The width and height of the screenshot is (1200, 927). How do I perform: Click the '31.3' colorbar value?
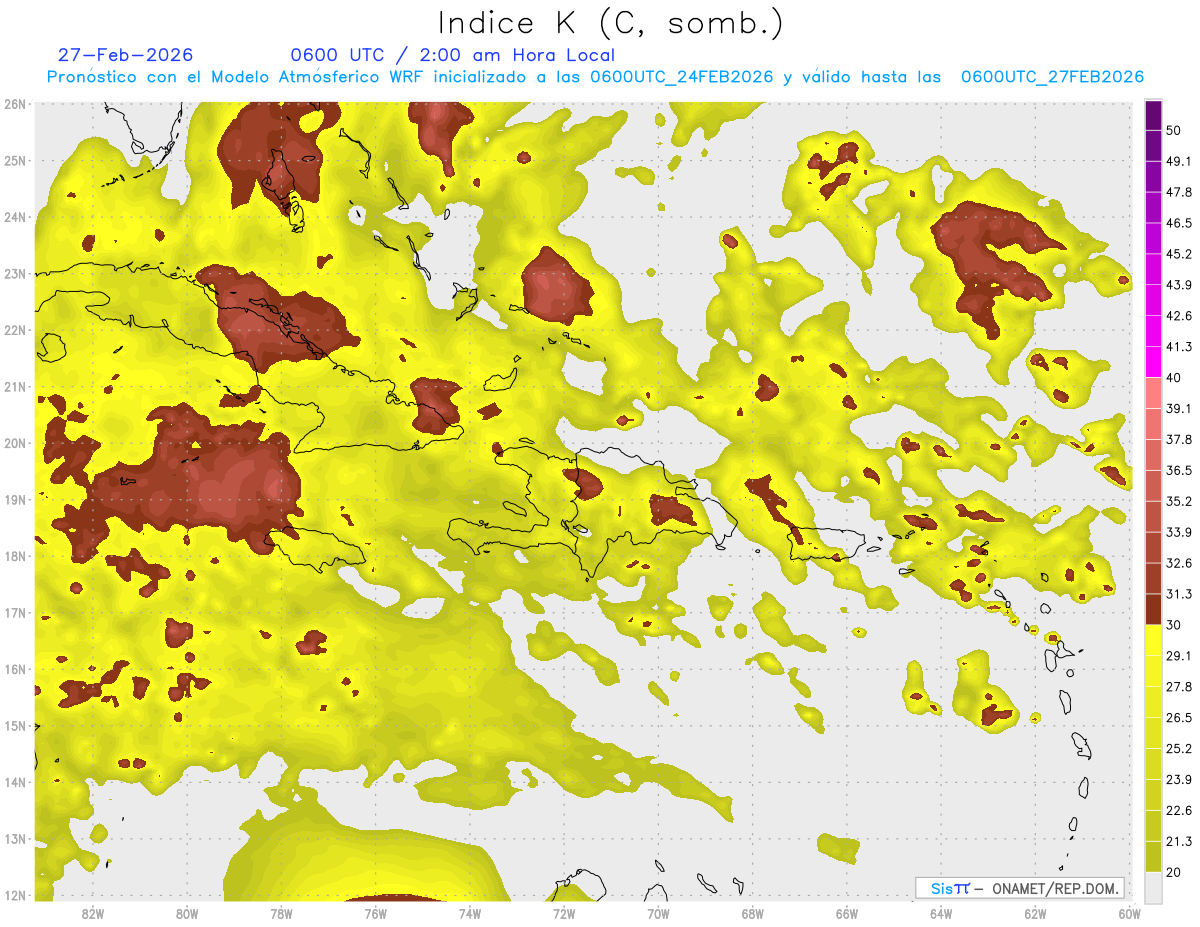pos(1178,594)
